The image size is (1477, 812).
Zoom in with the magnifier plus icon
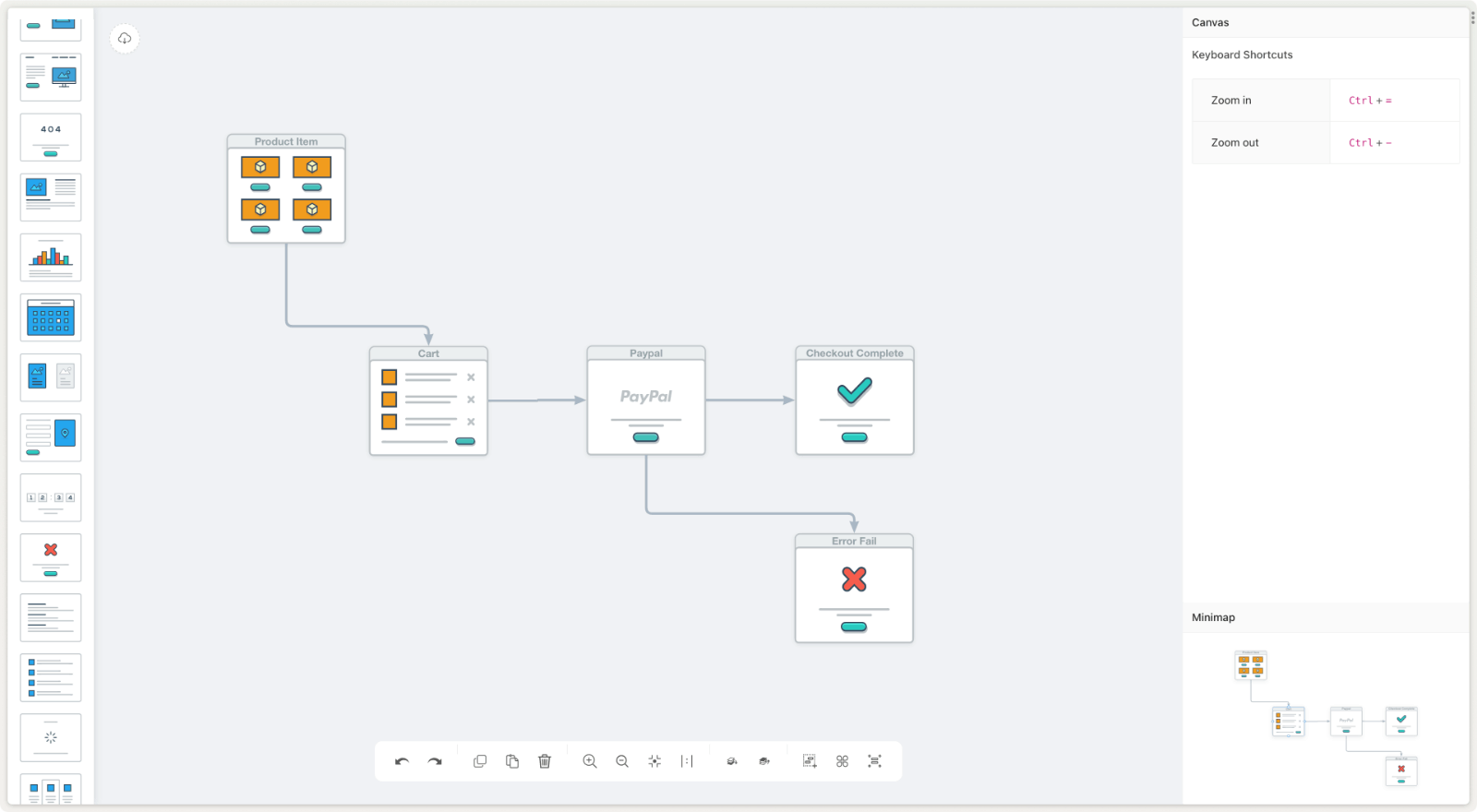tap(590, 761)
